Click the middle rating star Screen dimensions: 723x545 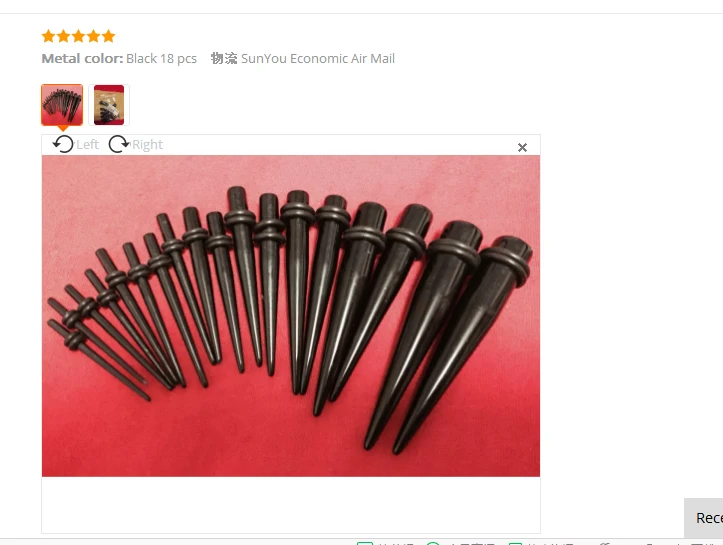click(x=78, y=36)
